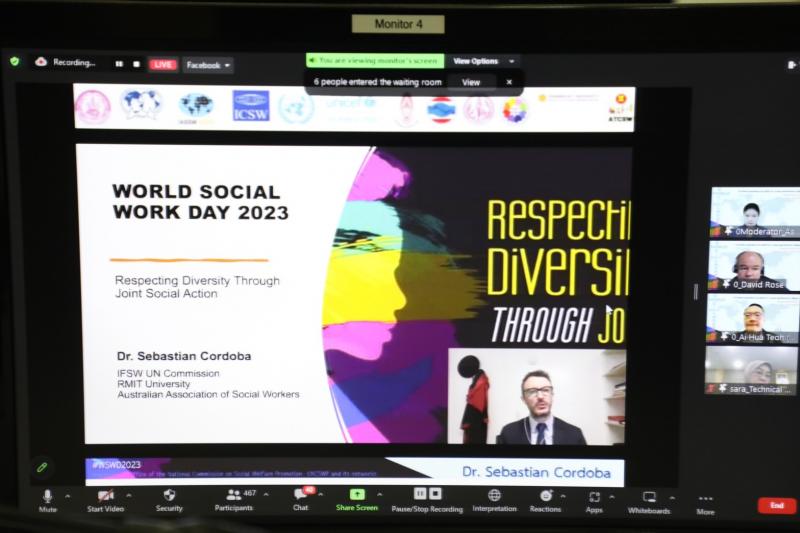Open the Security shield menu

click(169, 500)
